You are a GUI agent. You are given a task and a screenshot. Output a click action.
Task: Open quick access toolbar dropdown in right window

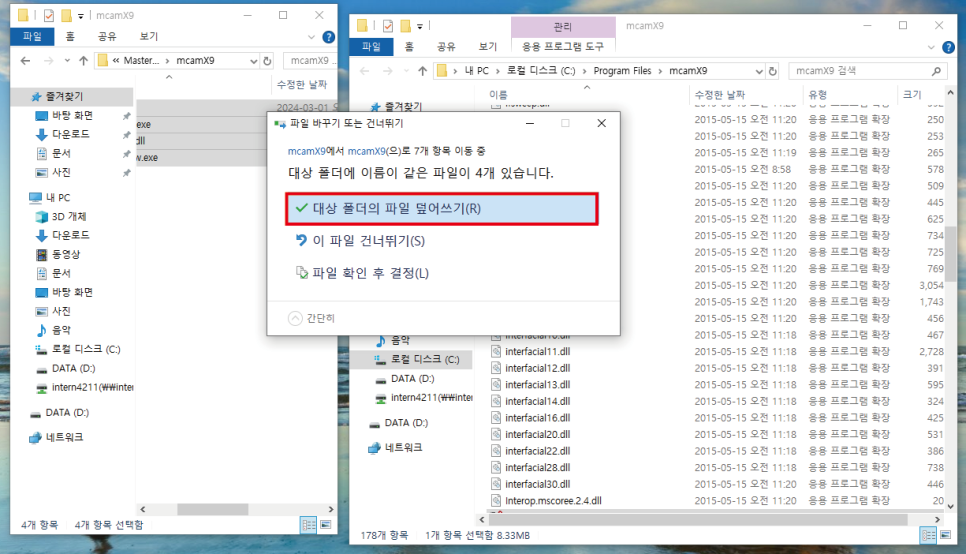pos(420,26)
